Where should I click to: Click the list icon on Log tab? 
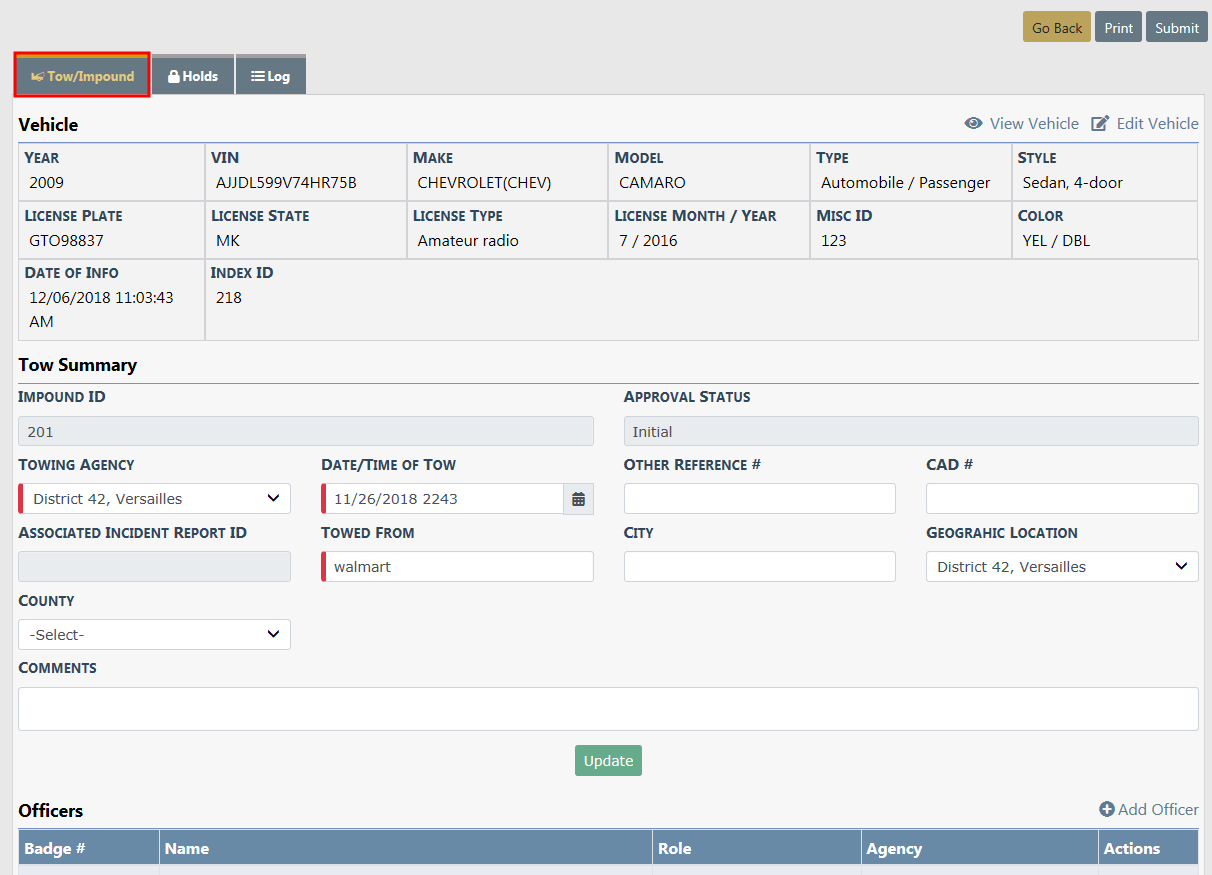tap(257, 76)
